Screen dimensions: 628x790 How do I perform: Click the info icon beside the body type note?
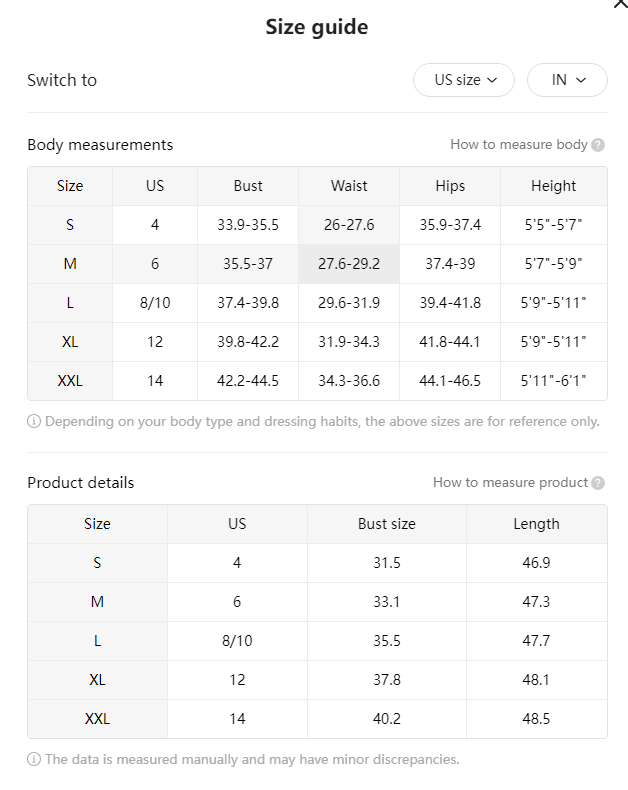pyautogui.click(x=34, y=421)
